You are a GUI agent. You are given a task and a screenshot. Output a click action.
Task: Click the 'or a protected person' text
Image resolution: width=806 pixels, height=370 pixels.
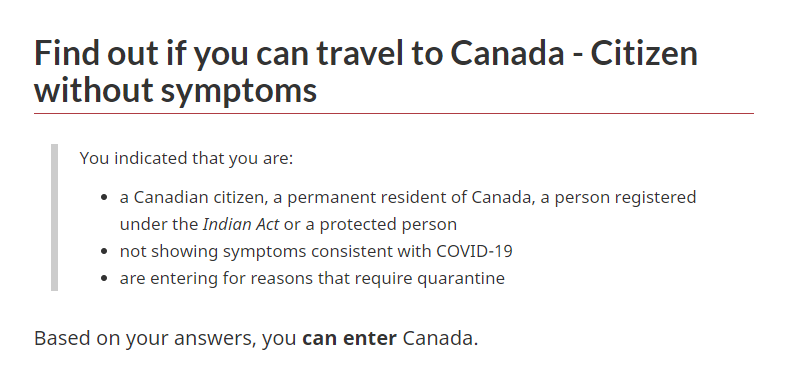click(370, 225)
